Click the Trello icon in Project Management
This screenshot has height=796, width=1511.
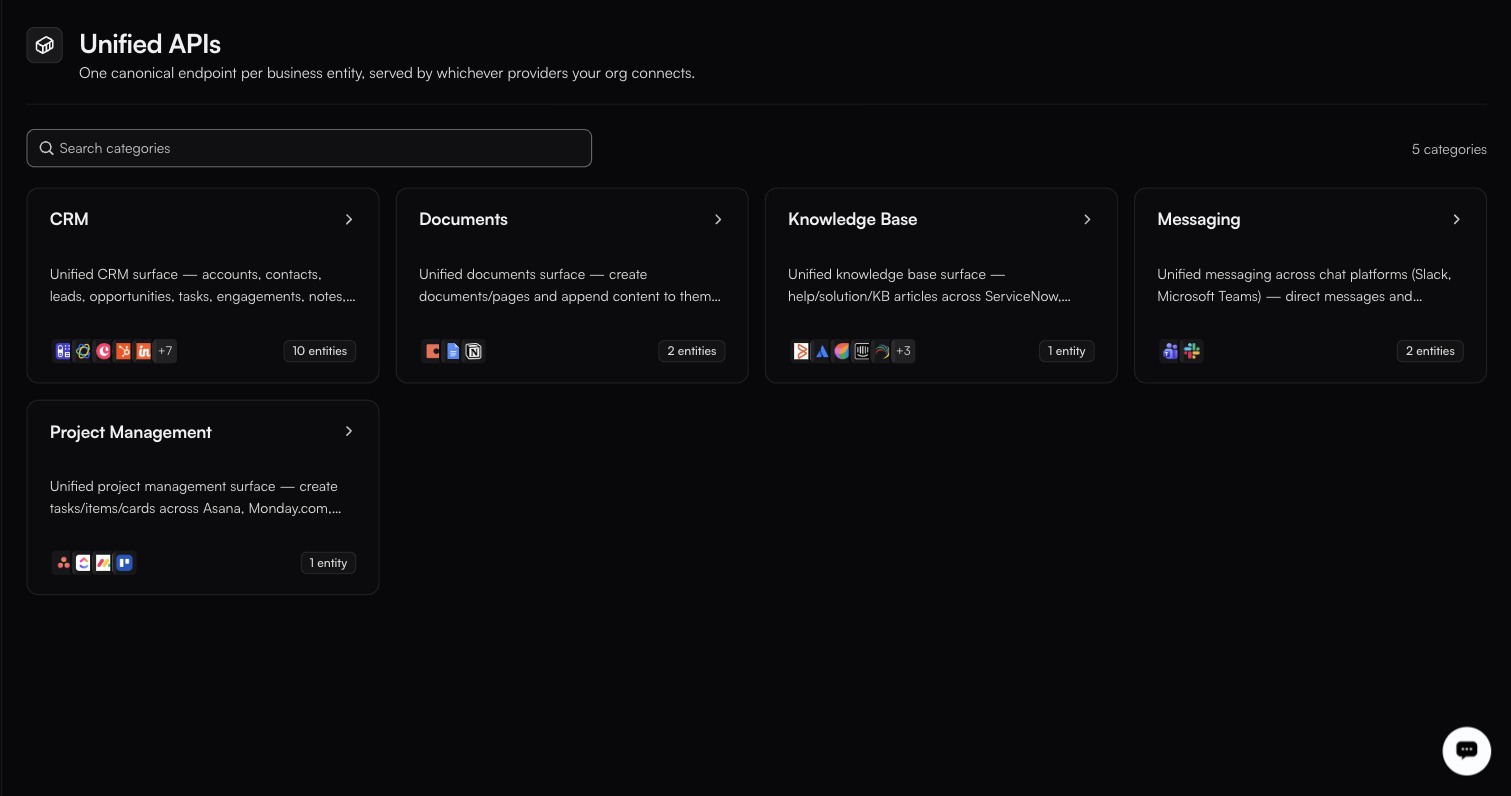point(124,563)
